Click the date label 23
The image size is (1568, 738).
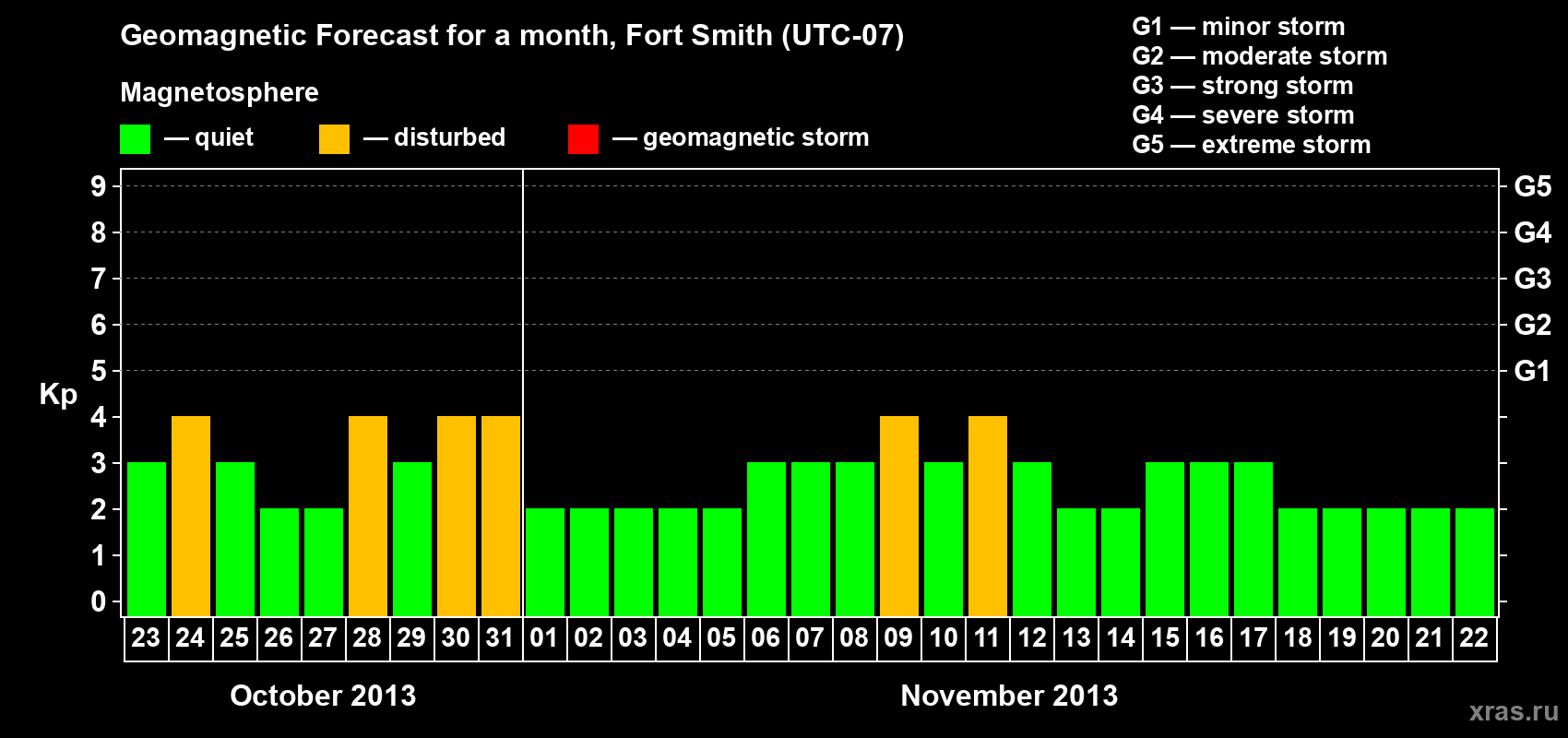[x=146, y=637]
